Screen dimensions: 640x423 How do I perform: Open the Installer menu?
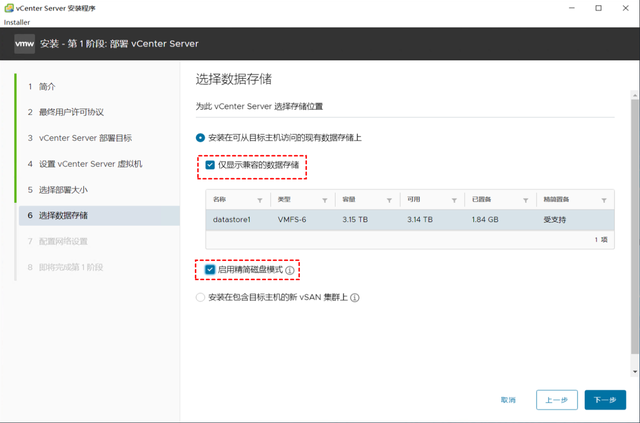pos(17,22)
